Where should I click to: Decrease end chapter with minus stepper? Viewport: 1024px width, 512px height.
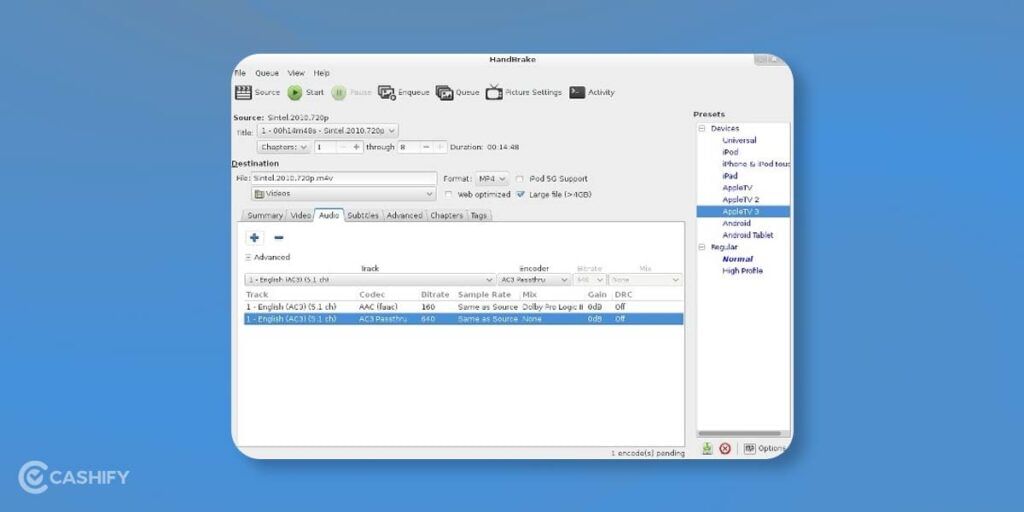[426, 148]
